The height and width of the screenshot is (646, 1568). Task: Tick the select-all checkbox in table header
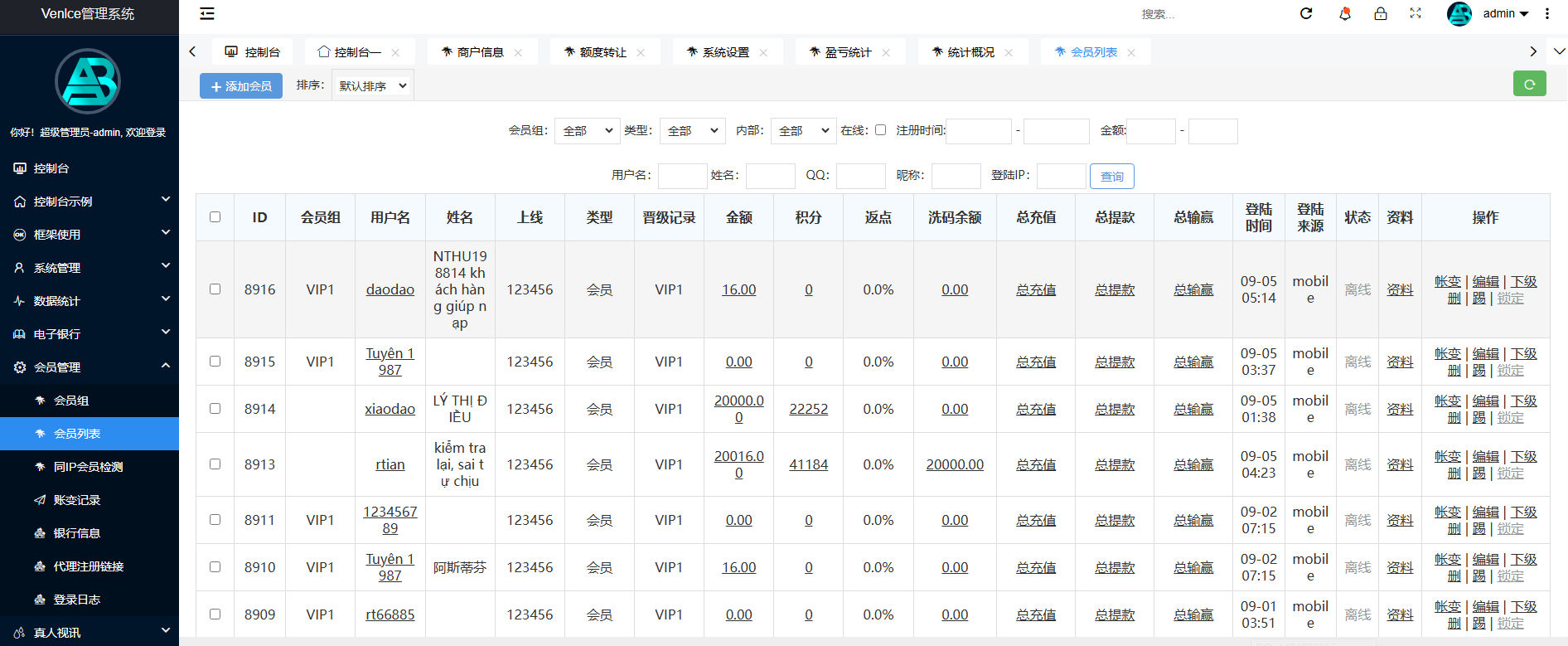pyautogui.click(x=215, y=217)
